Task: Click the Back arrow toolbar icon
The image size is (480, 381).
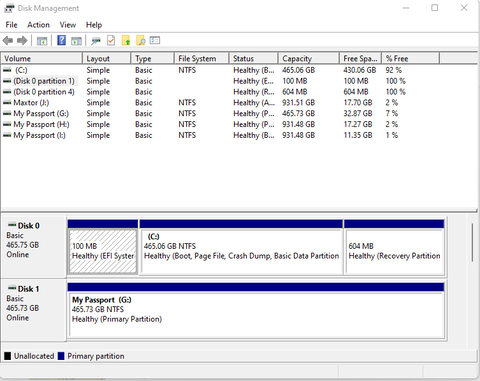Action: (x=8, y=41)
